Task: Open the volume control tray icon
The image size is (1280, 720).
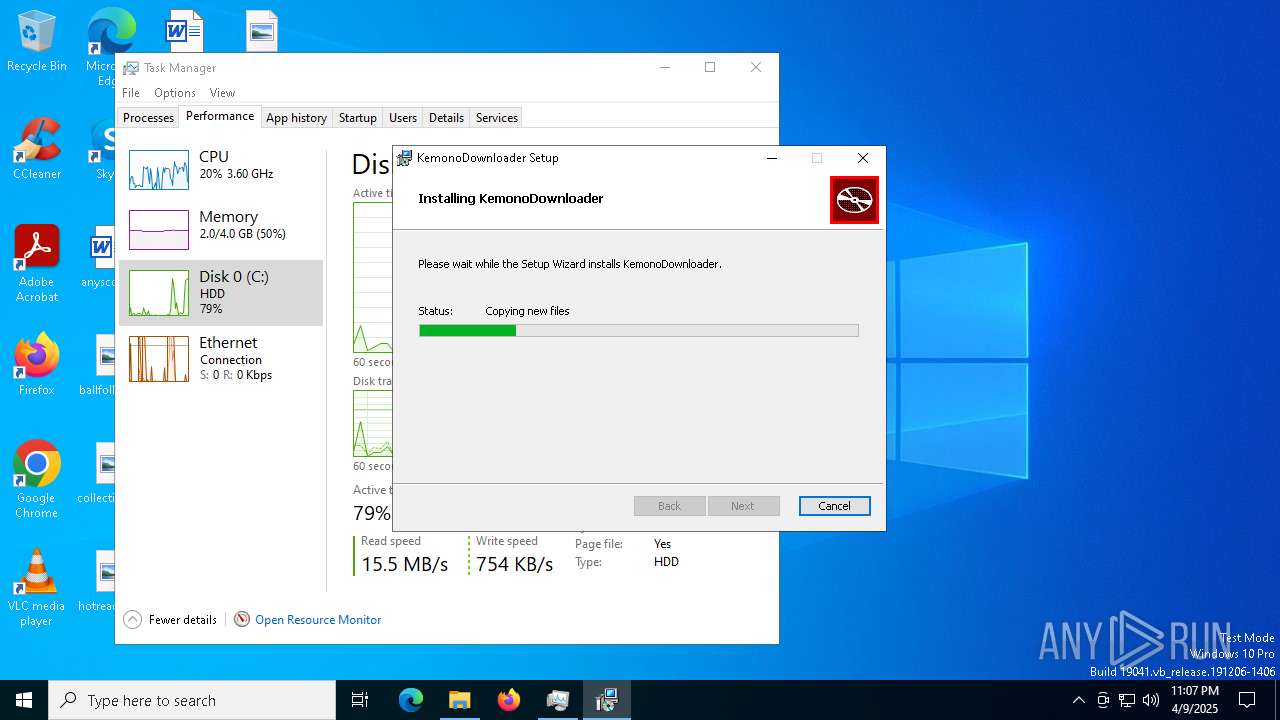Action: [1151, 700]
